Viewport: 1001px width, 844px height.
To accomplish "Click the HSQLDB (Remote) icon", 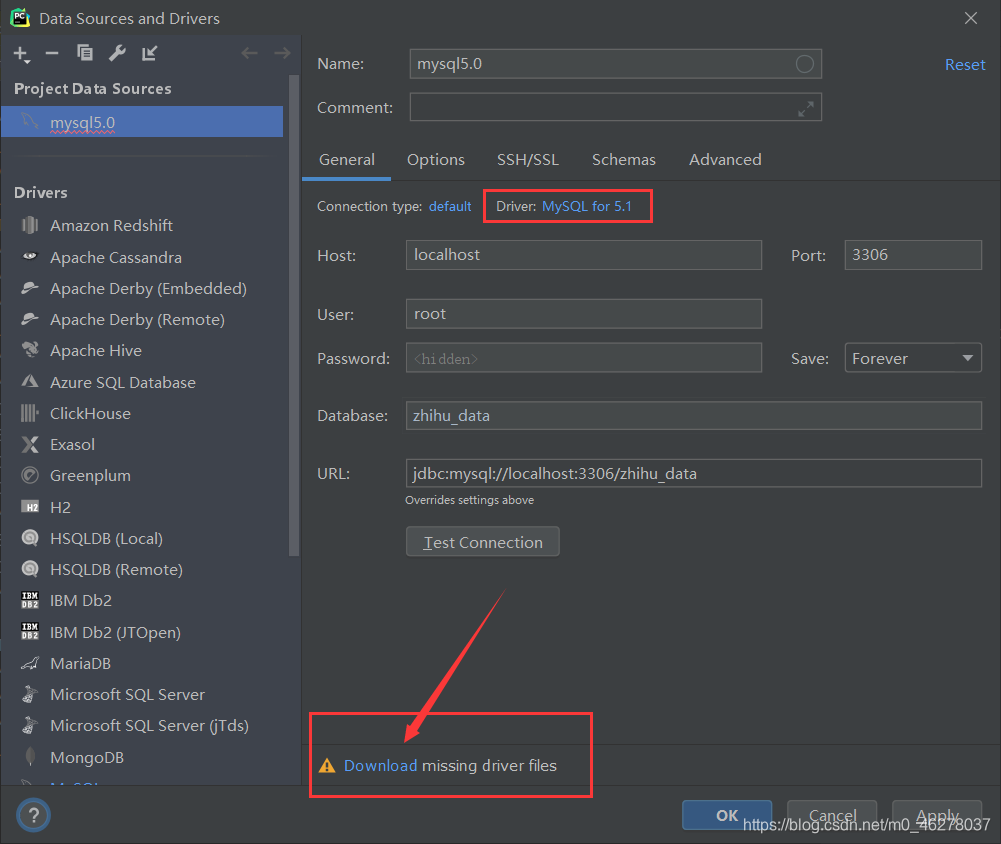I will (x=29, y=569).
